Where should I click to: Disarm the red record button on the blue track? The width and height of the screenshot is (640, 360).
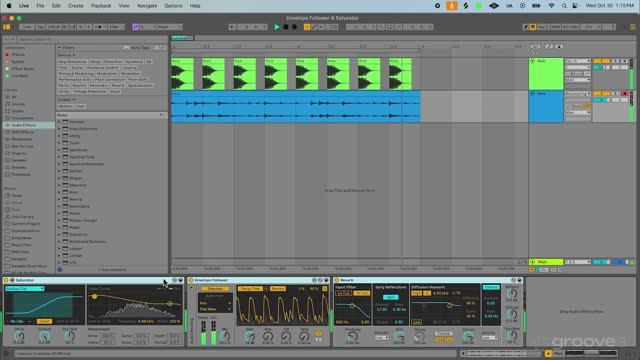click(x=624, y=93)
